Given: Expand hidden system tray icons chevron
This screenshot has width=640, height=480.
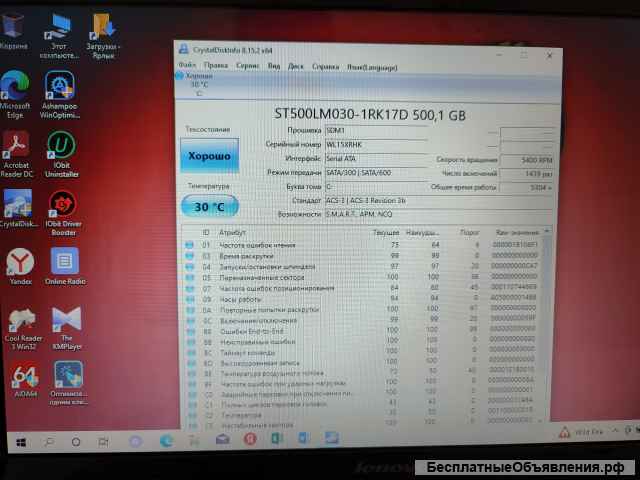Looking at the screenshot, I should pos(615,431).
